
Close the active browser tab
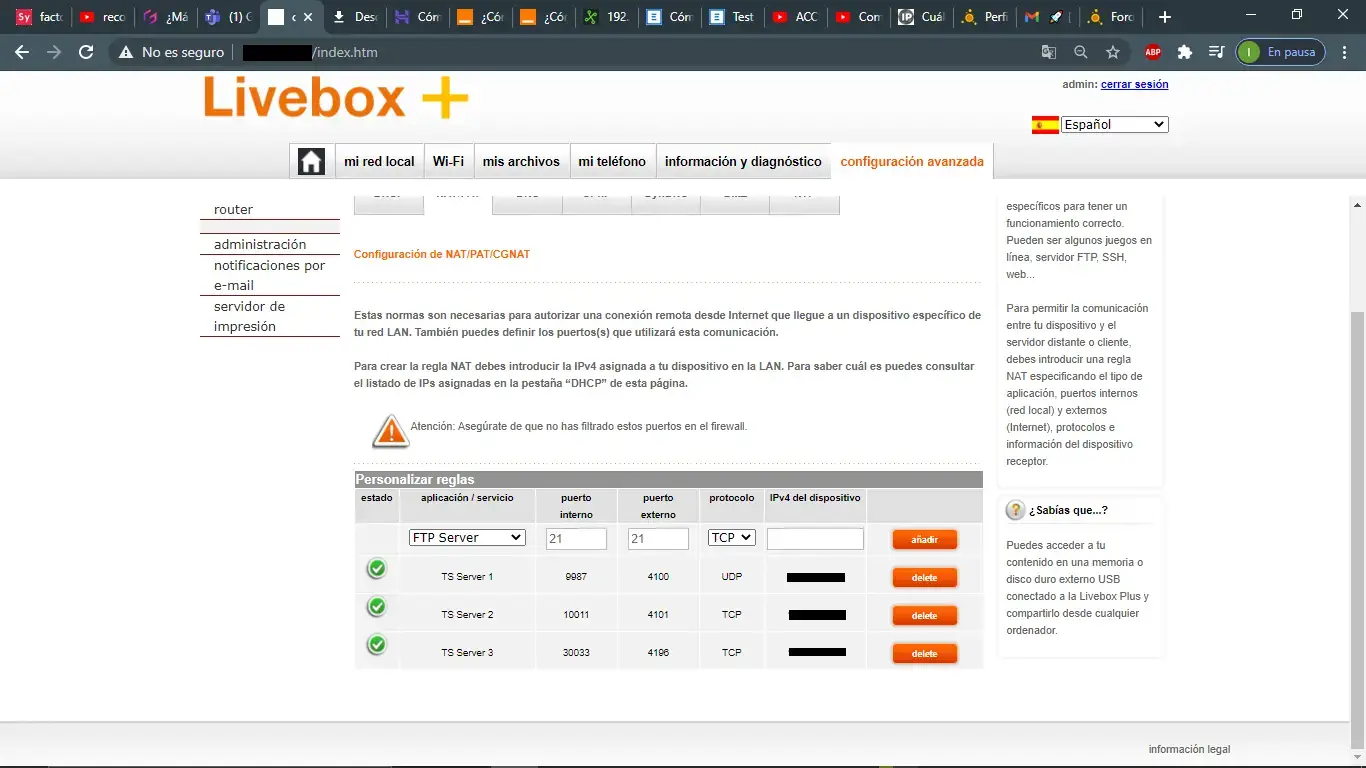[308, 17]
